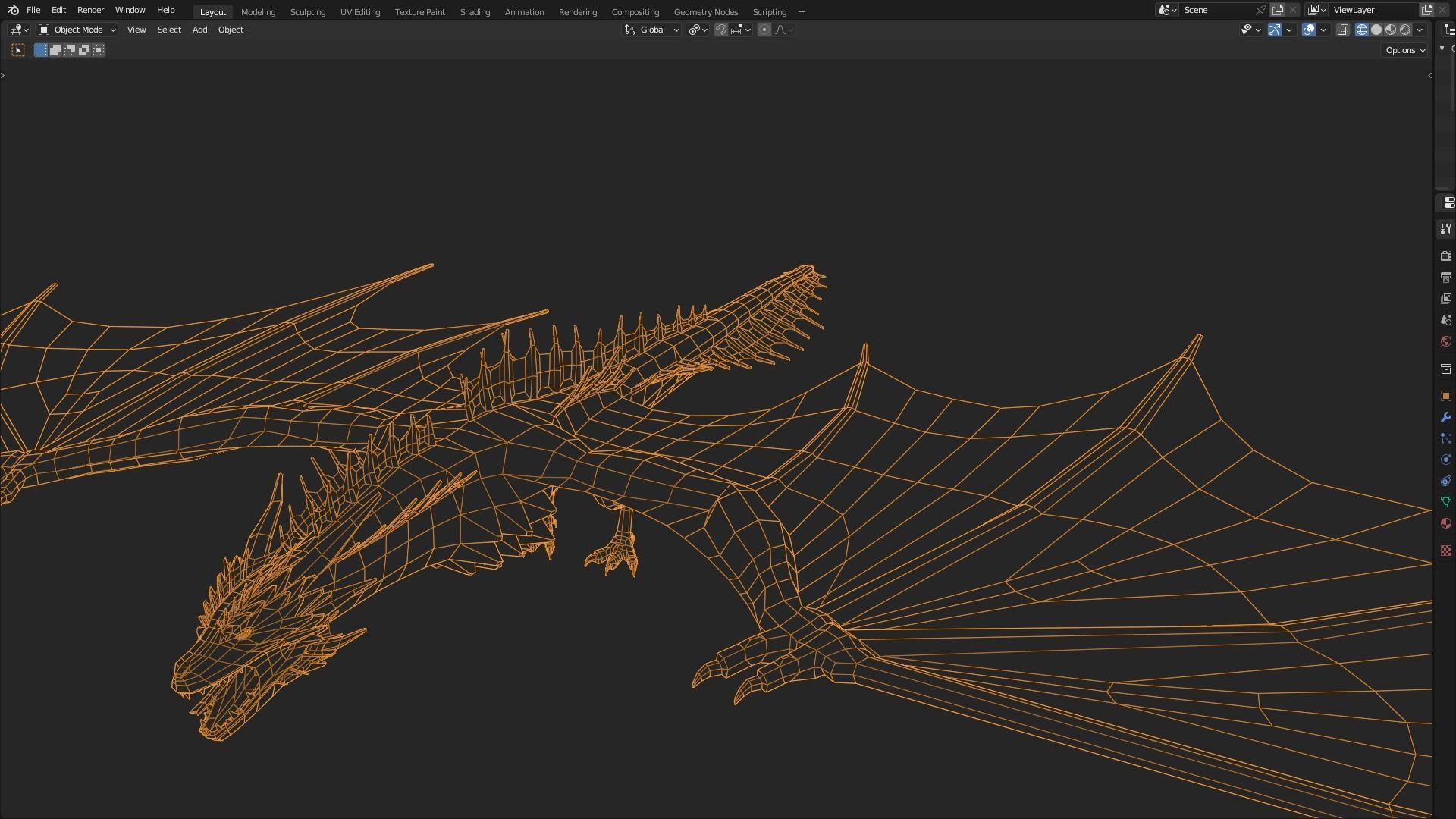The width and height of the screenshot is (1456, 819).
Task: Open the Window menu
Action: pos(130,10)
